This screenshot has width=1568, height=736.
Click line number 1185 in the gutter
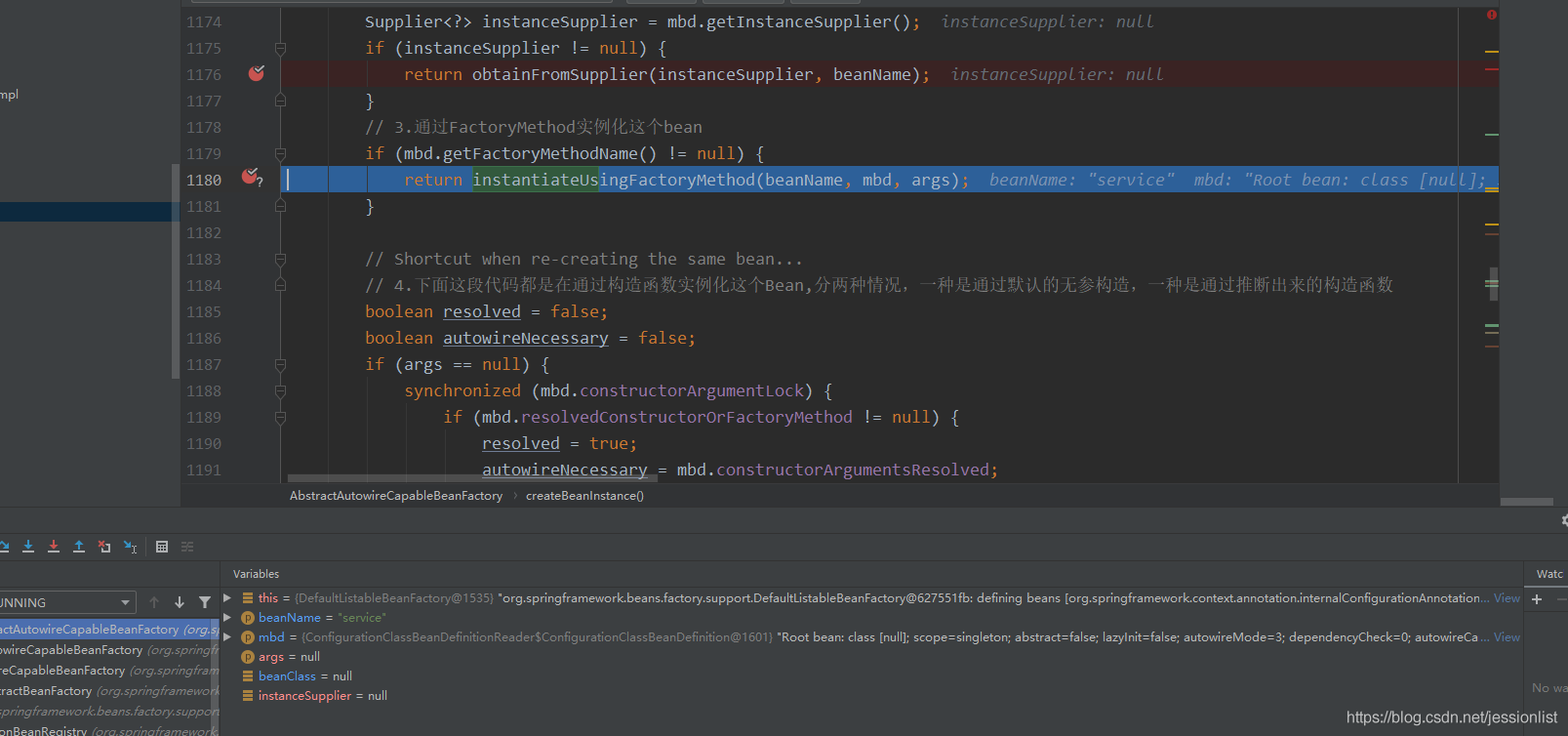(x=204, y=311)
